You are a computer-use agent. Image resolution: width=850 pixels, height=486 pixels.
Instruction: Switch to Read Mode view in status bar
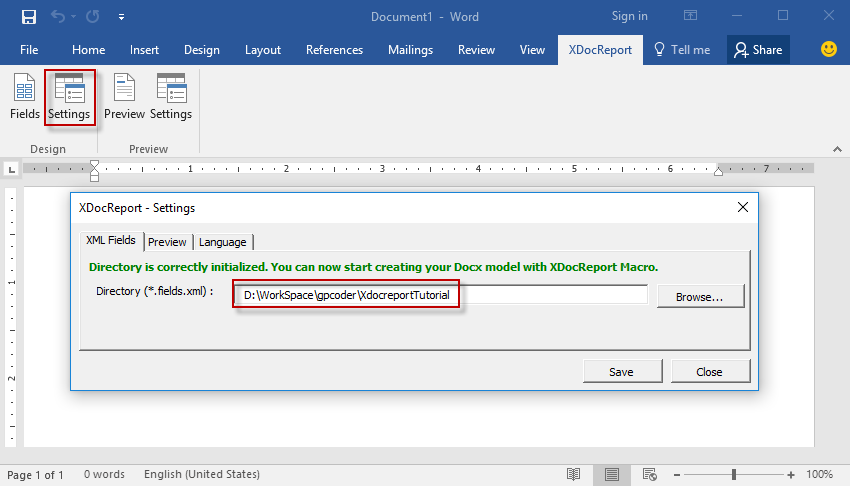click(573, 474)
